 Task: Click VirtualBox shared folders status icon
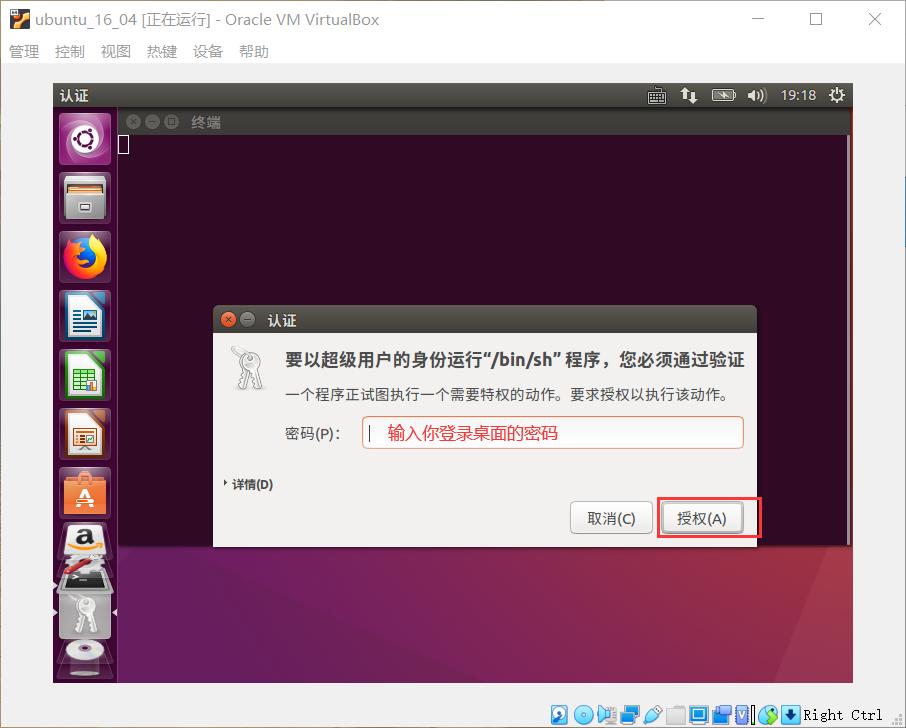click(x=675, y=715)
